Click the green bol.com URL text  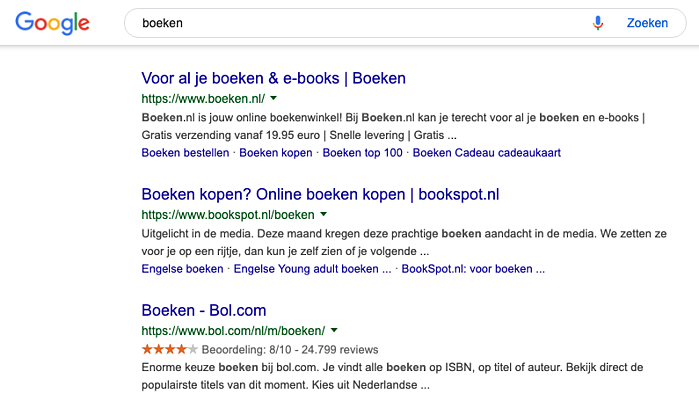pyautogui.click(x=233, y=331)
